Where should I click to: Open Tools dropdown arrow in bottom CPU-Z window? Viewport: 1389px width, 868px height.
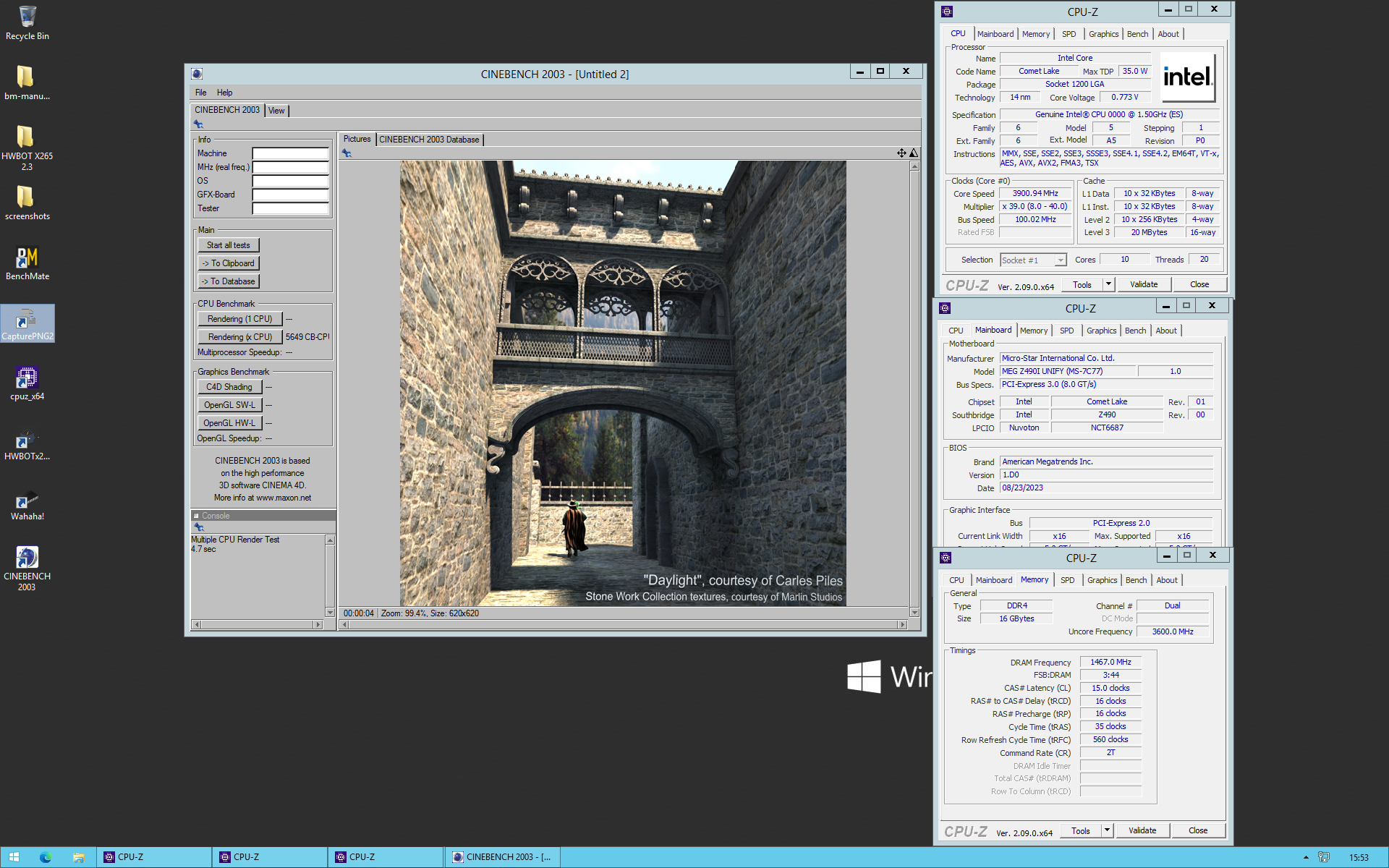[x=1107, y=830]
